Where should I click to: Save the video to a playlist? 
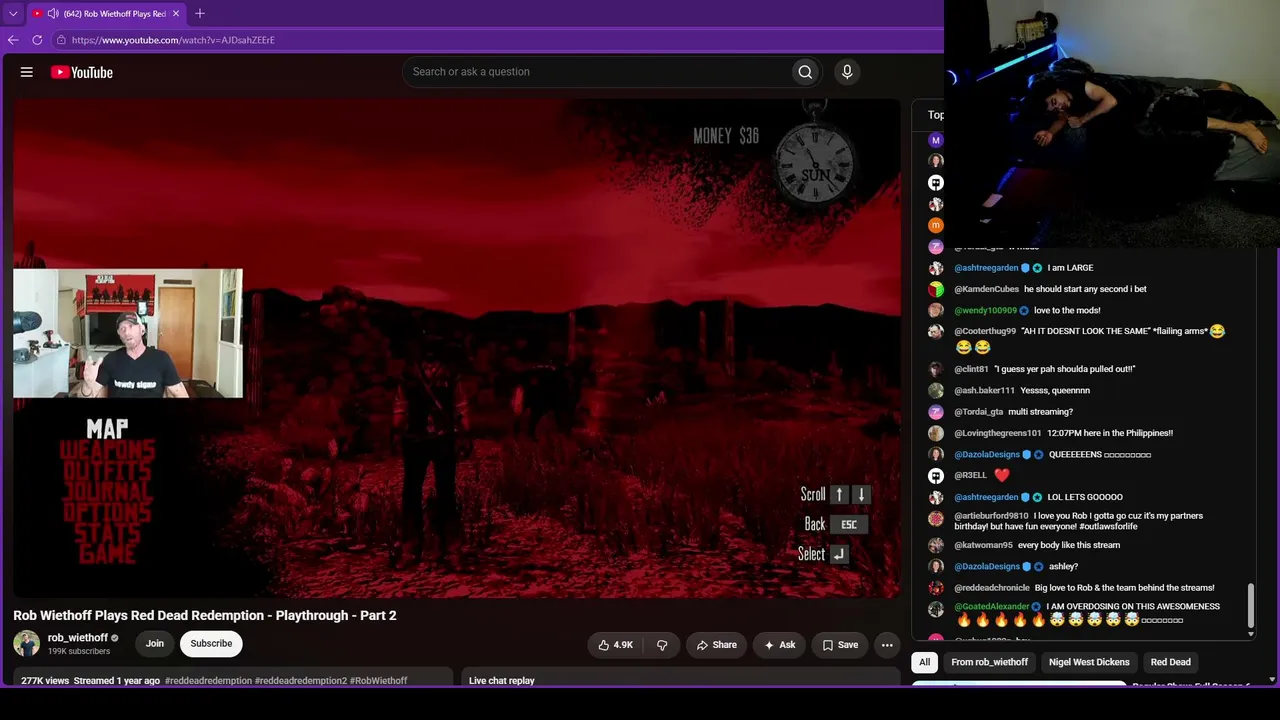point(840,645)
